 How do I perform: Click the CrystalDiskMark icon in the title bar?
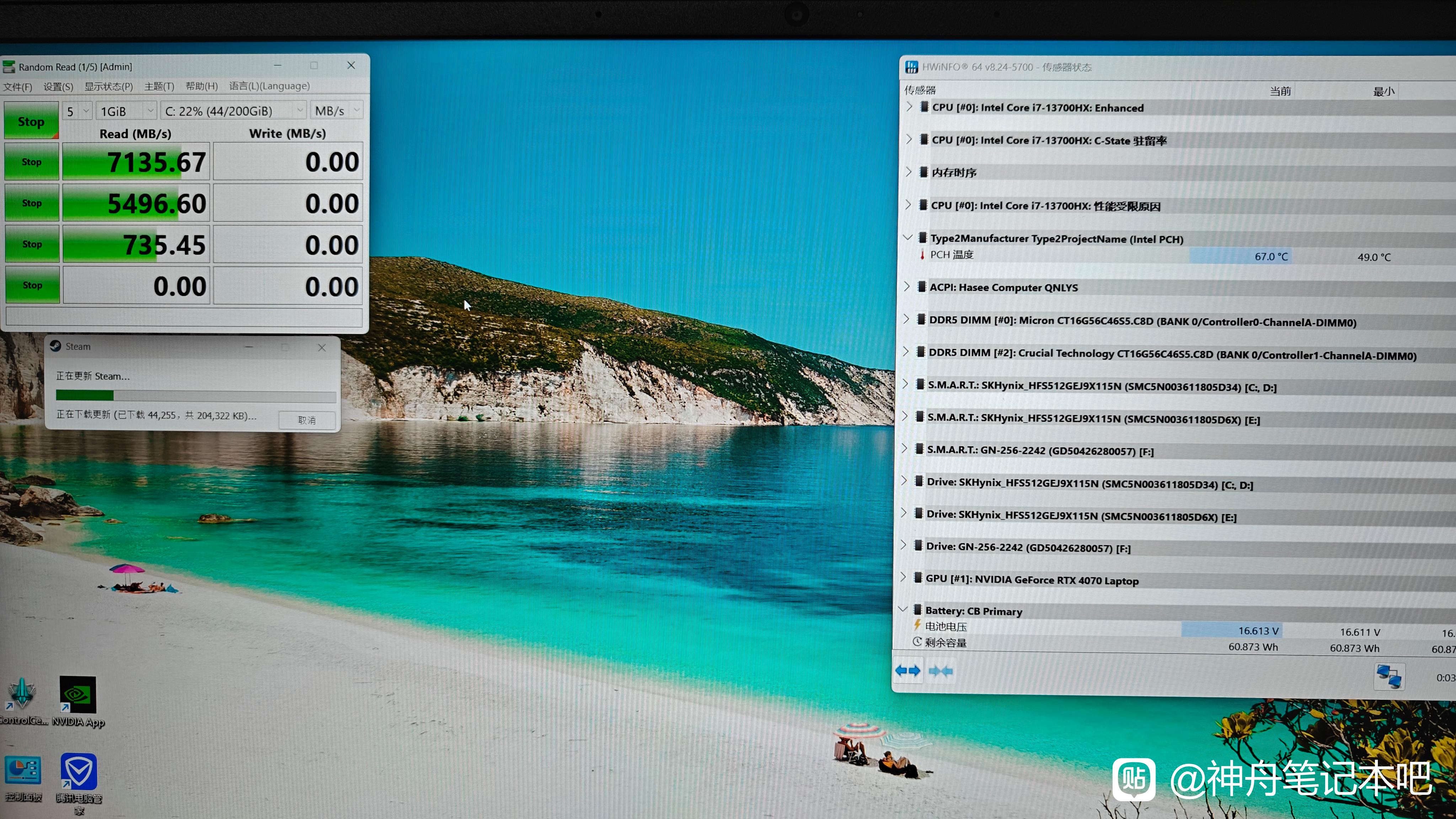pos(9,67)
